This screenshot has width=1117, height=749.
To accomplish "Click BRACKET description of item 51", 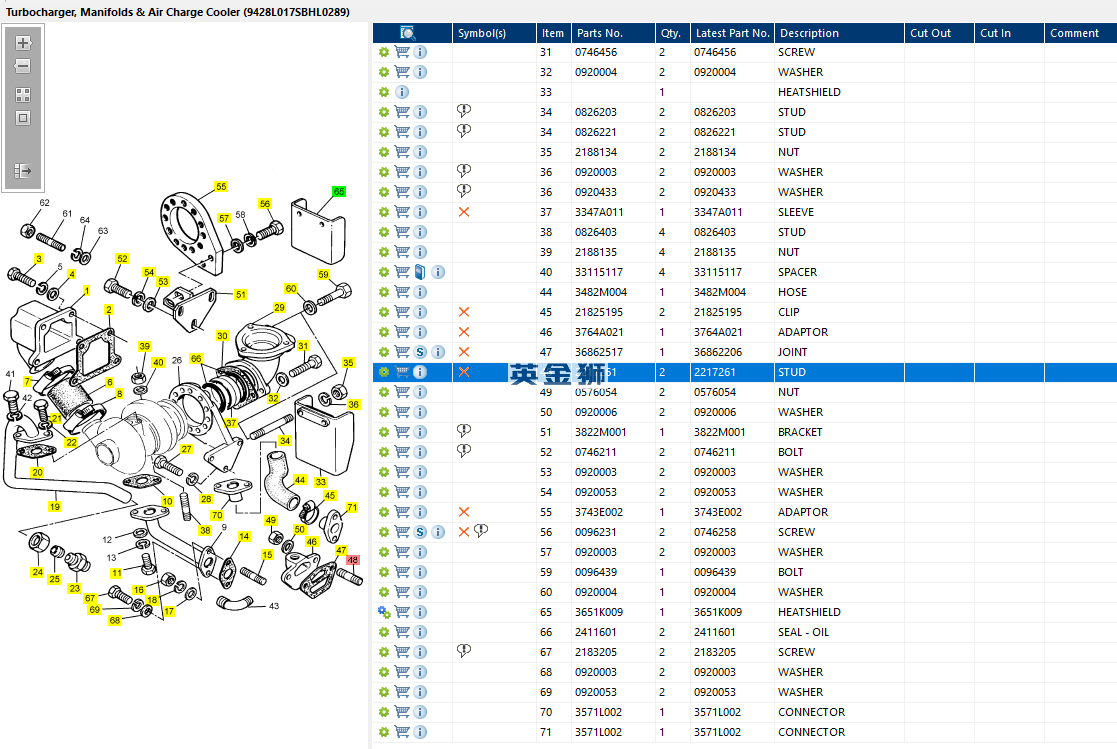I will [800, 432].
